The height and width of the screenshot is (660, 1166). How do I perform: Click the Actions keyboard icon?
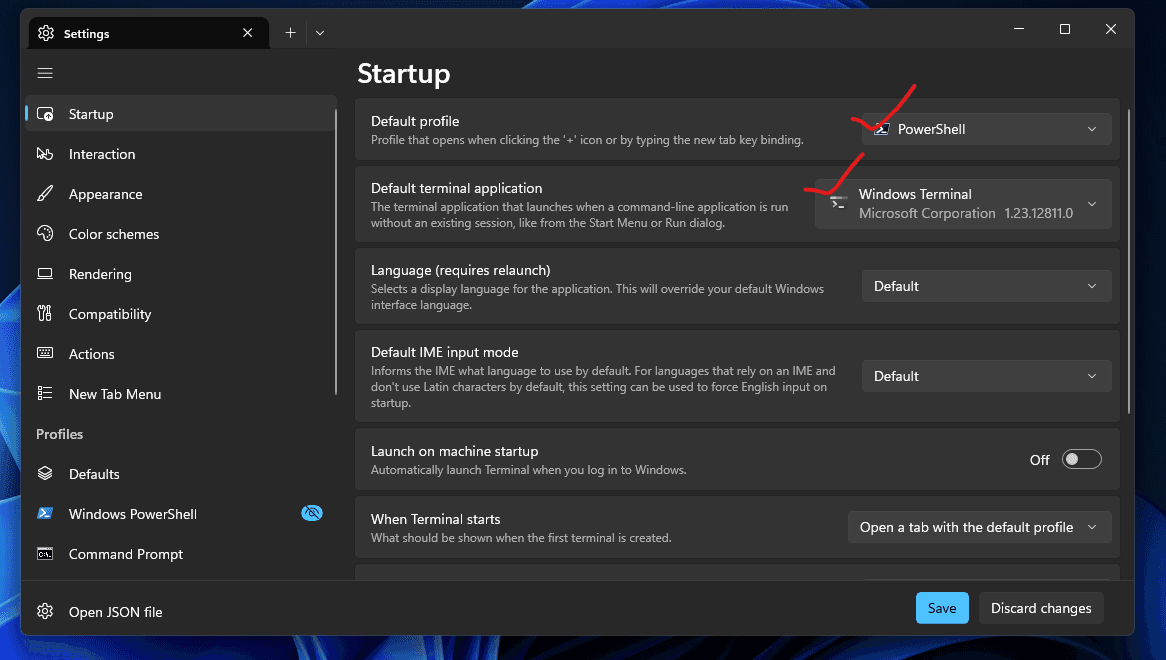tap(45, 353)
